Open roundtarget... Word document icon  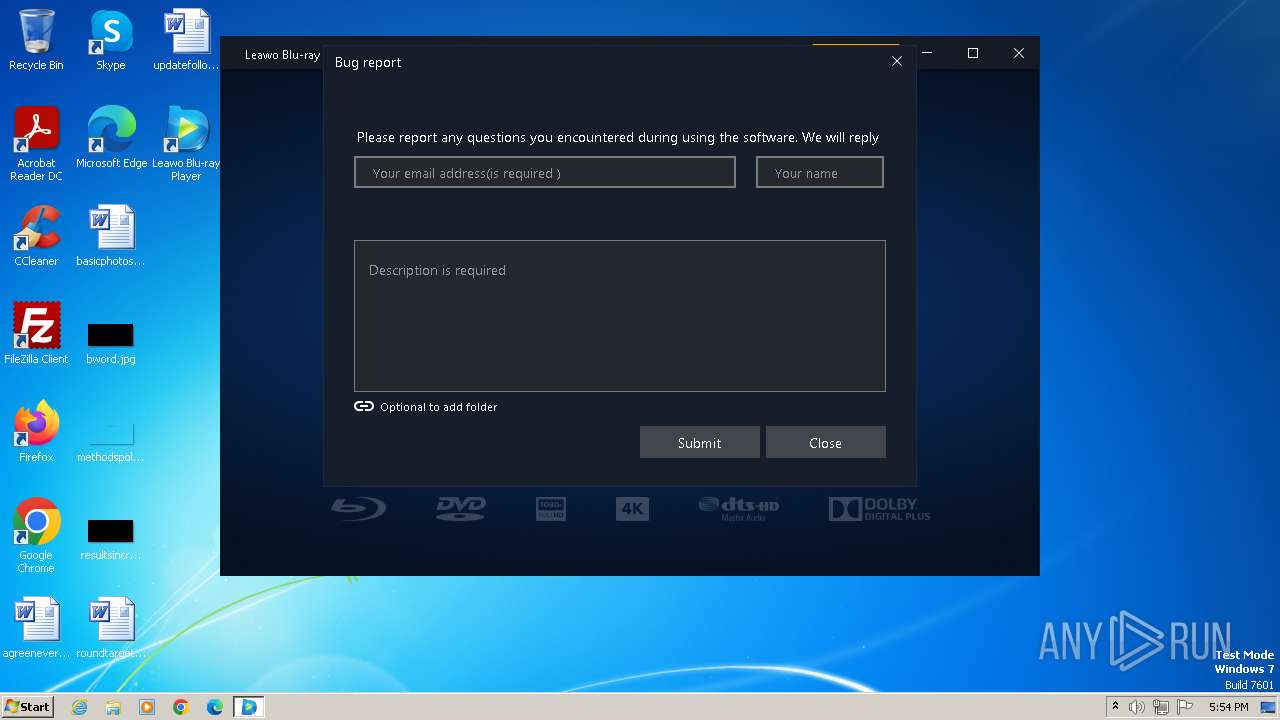point(111,628)
